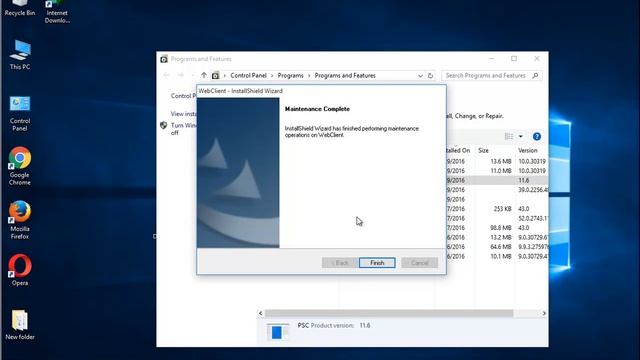Click the Turn Windows features link
Screen dimensions: 640x360
pyautogui.click(x=183, y=129)
